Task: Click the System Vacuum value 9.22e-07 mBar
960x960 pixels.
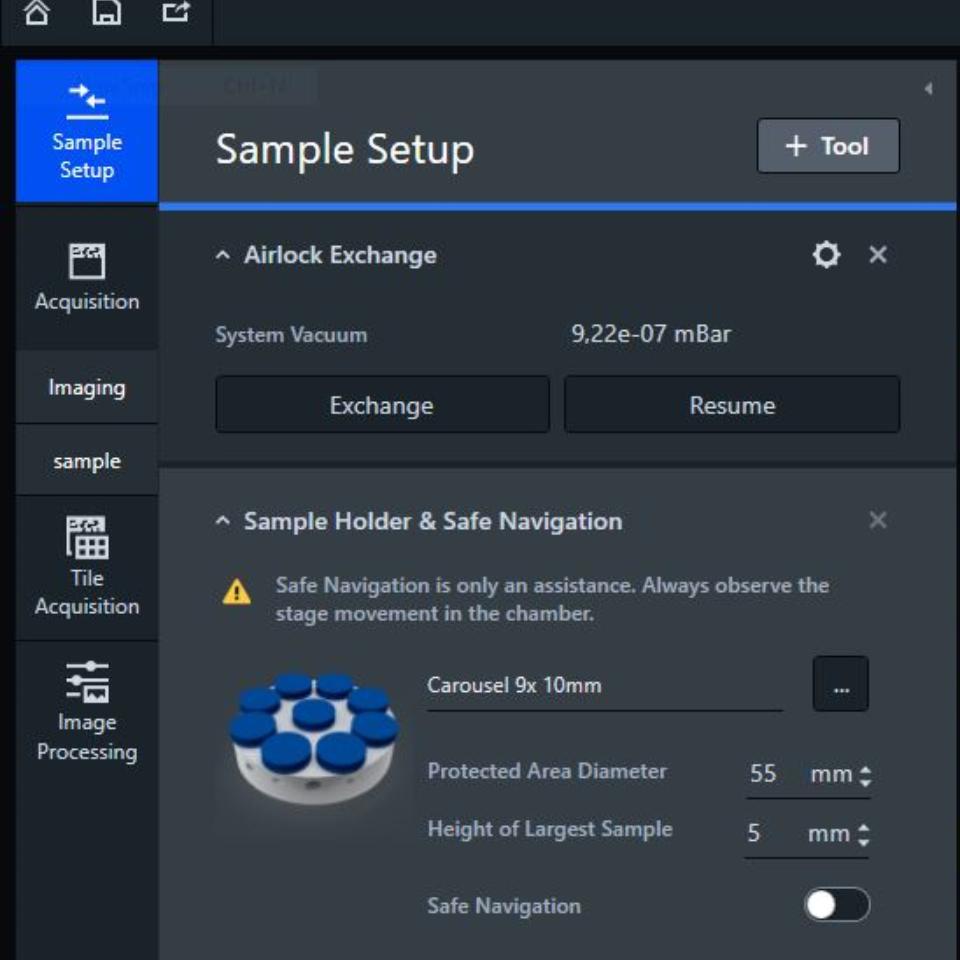Action: [x=651, y=334]
